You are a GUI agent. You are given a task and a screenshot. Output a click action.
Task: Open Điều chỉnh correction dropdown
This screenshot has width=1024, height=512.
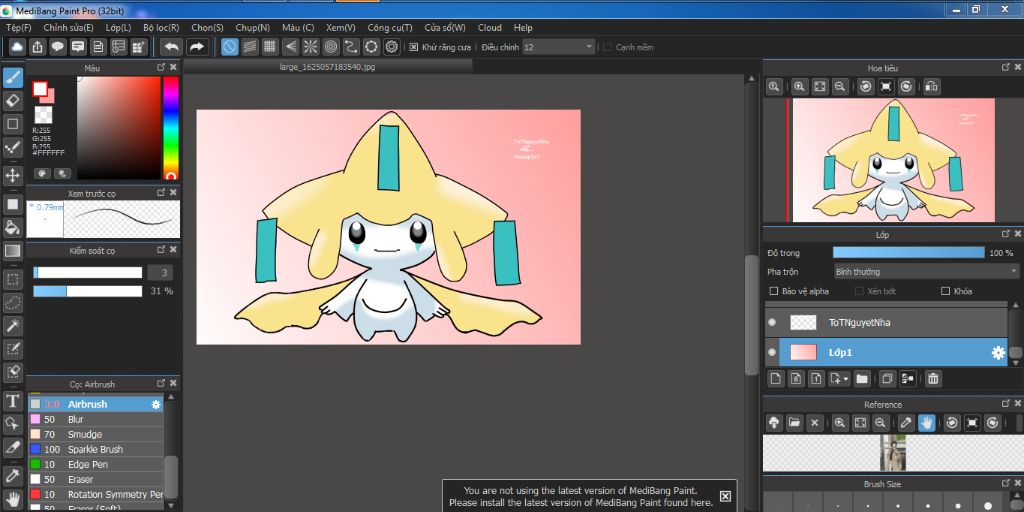(558, 47)
